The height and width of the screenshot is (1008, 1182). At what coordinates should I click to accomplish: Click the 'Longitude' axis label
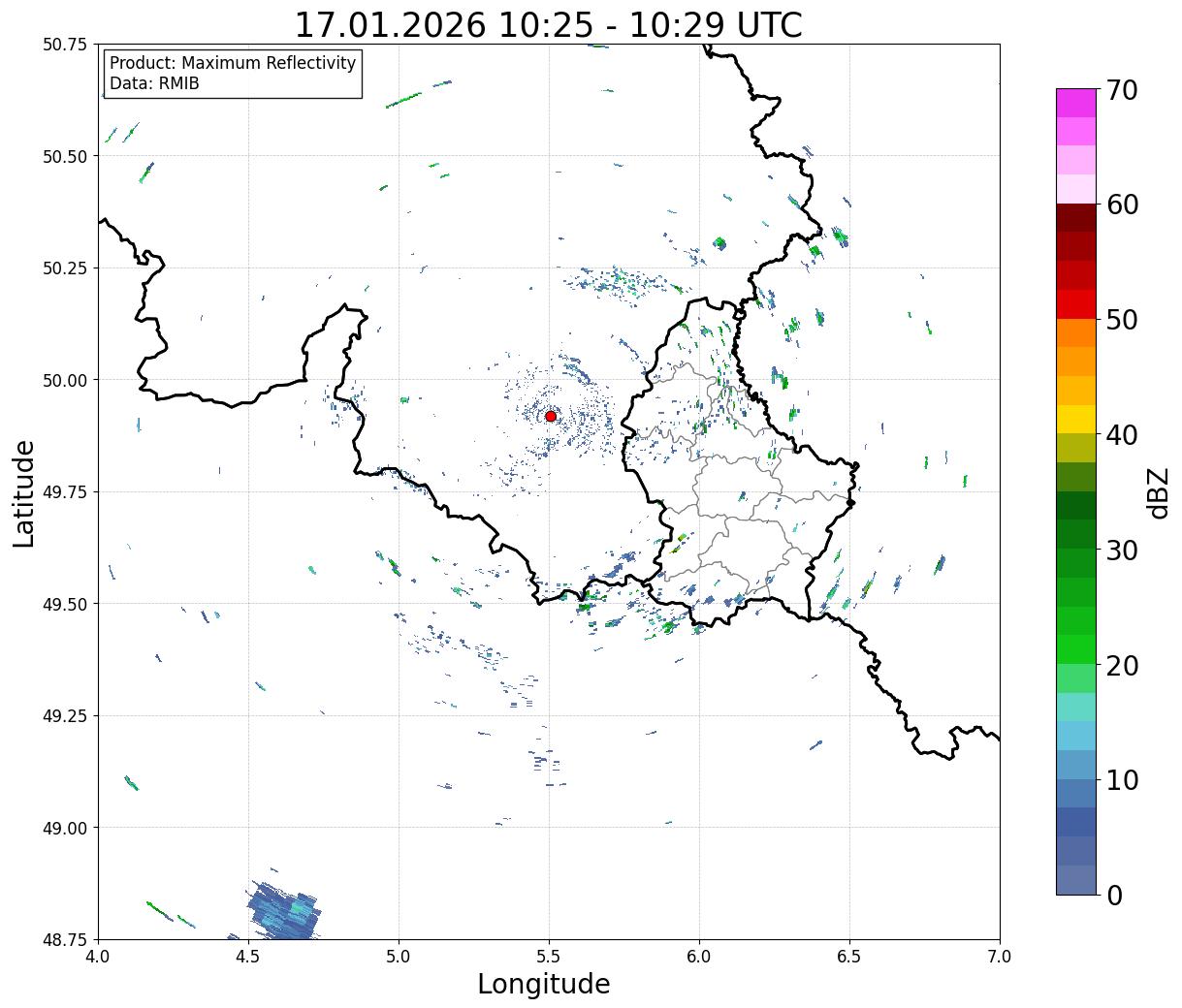click(x=544, y=984)
